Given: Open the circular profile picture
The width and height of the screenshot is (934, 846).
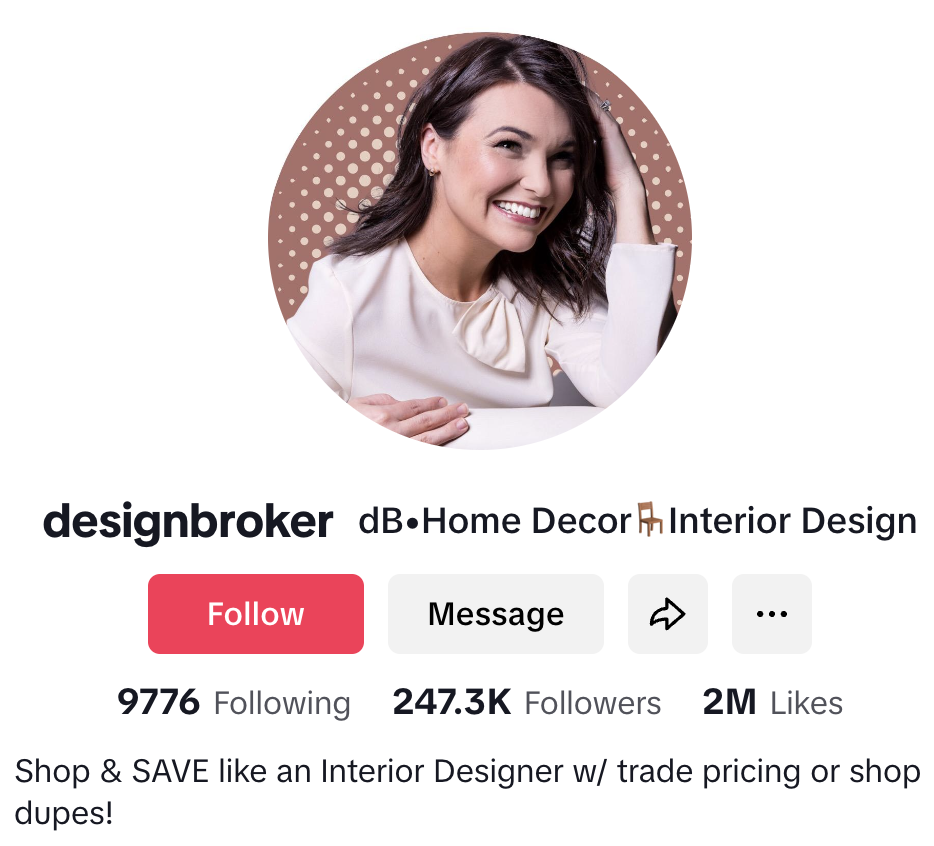Looking at the screenshot, I should (480, 241).
